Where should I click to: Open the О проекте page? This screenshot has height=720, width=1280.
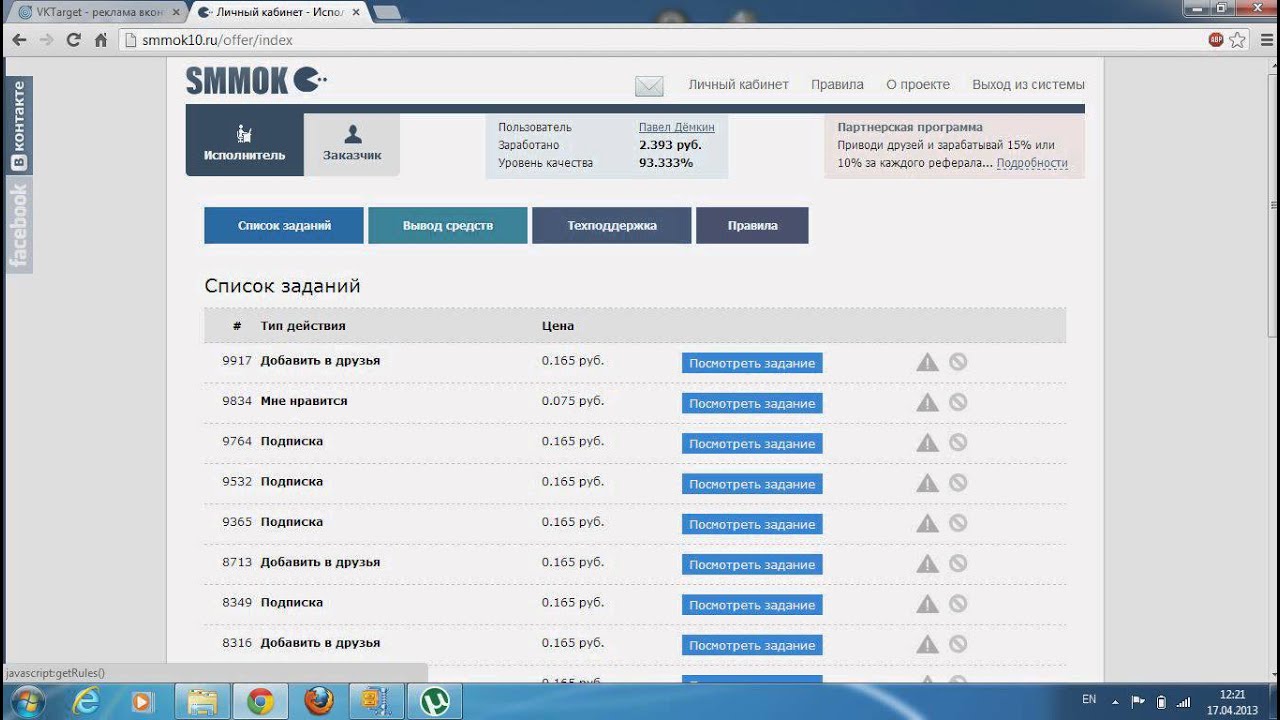coord(918,85)
